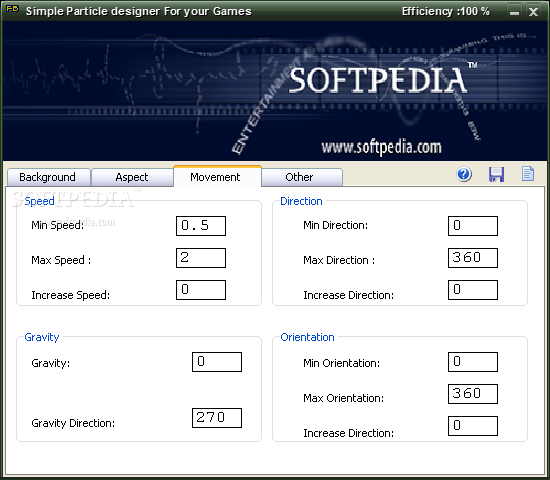Click the Increase Speed input field

(x=201, y=290)
